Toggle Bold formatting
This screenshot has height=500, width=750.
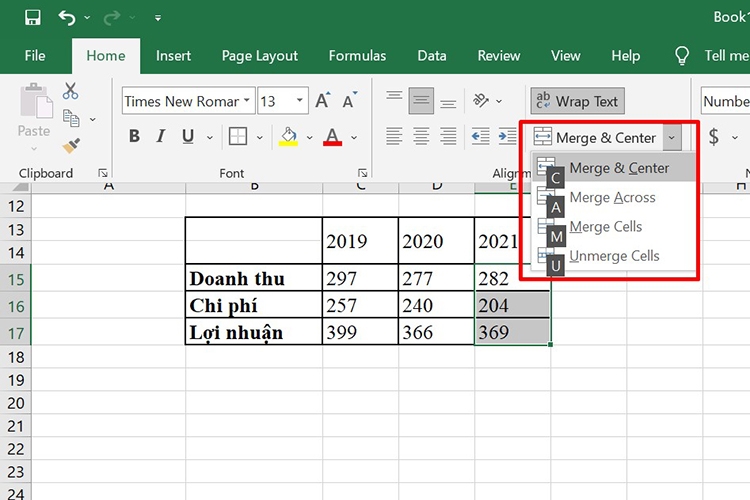tap(134, 136)
